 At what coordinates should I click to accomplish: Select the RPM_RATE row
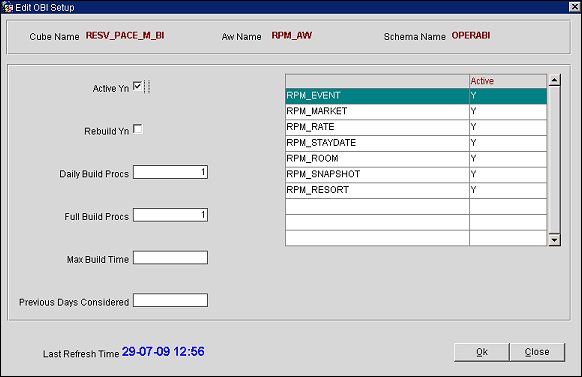416,127
